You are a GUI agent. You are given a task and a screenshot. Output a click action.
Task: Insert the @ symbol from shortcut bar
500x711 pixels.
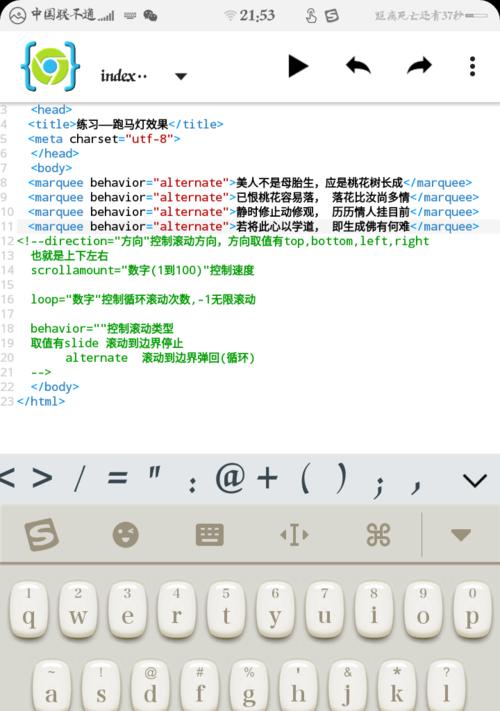tap(230, 479)
